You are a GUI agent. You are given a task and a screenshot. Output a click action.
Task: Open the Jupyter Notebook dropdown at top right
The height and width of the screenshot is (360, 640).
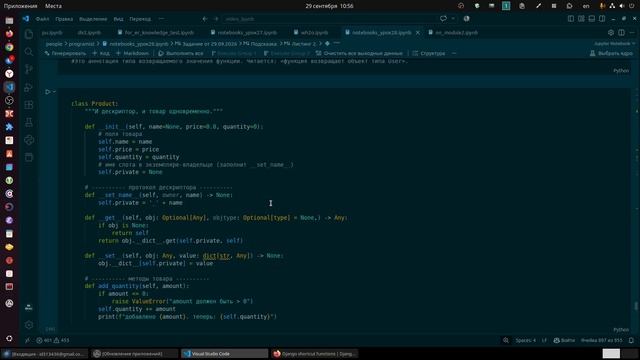coord(614,43)
